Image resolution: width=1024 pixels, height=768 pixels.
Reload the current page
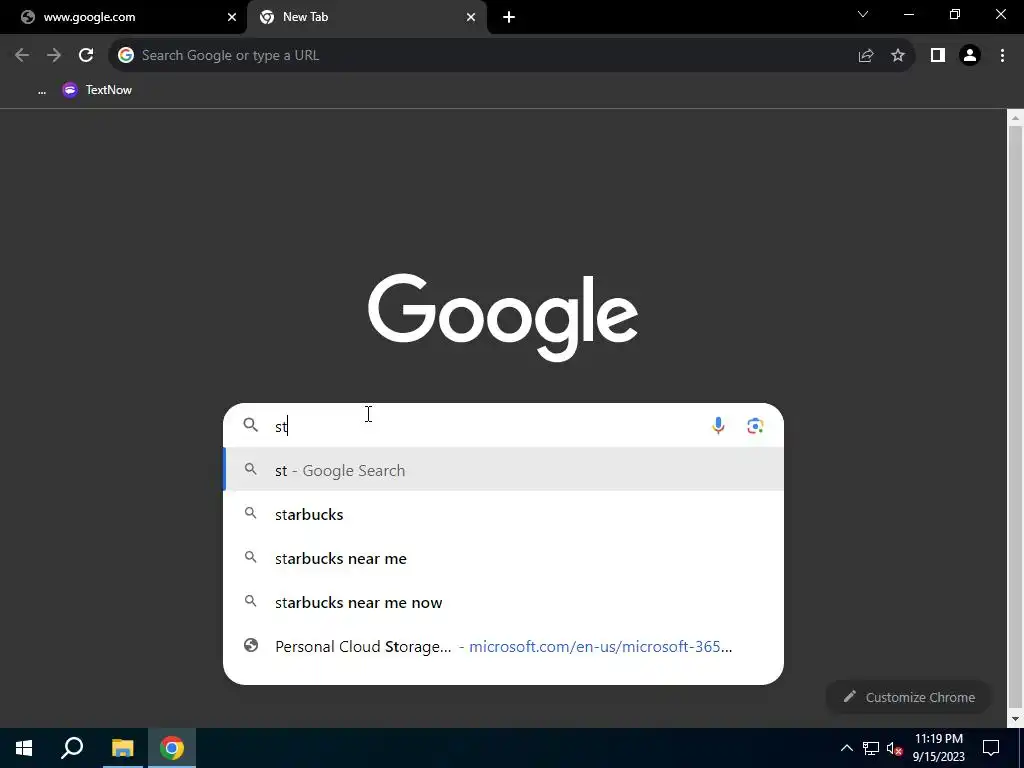click(86, 56)
